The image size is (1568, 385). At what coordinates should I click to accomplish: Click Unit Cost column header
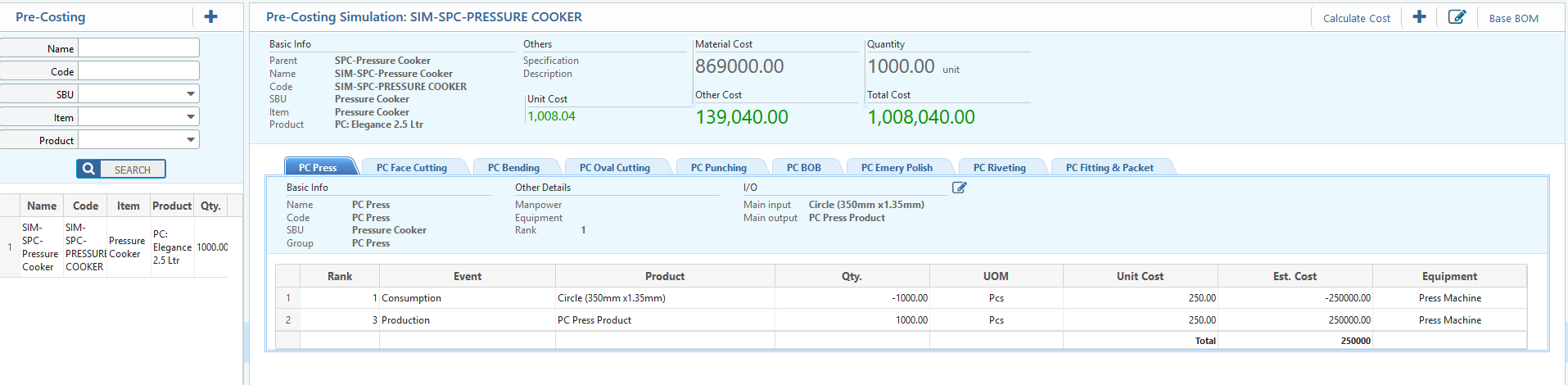1140,276
